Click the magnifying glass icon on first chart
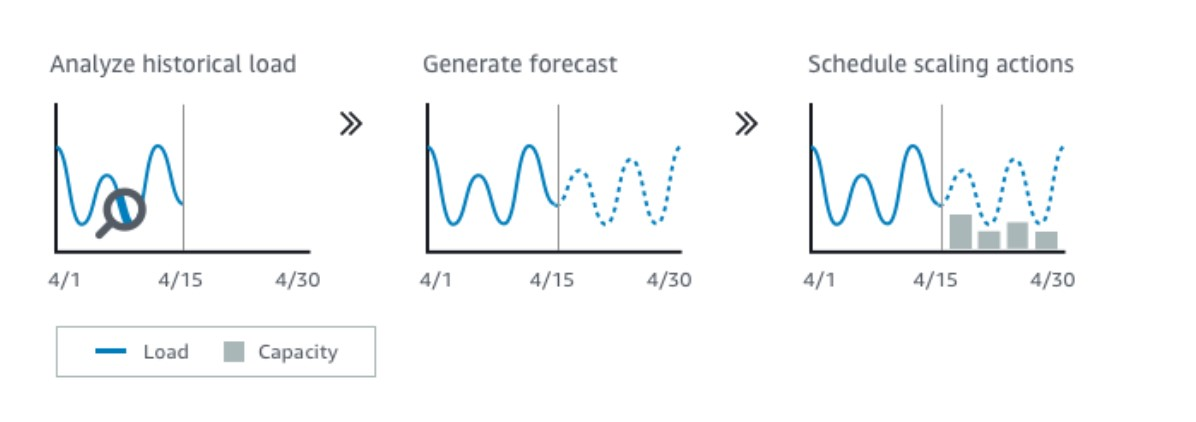Image resolution: width=1196 pixels, height=422 pixels. [121, 212]
